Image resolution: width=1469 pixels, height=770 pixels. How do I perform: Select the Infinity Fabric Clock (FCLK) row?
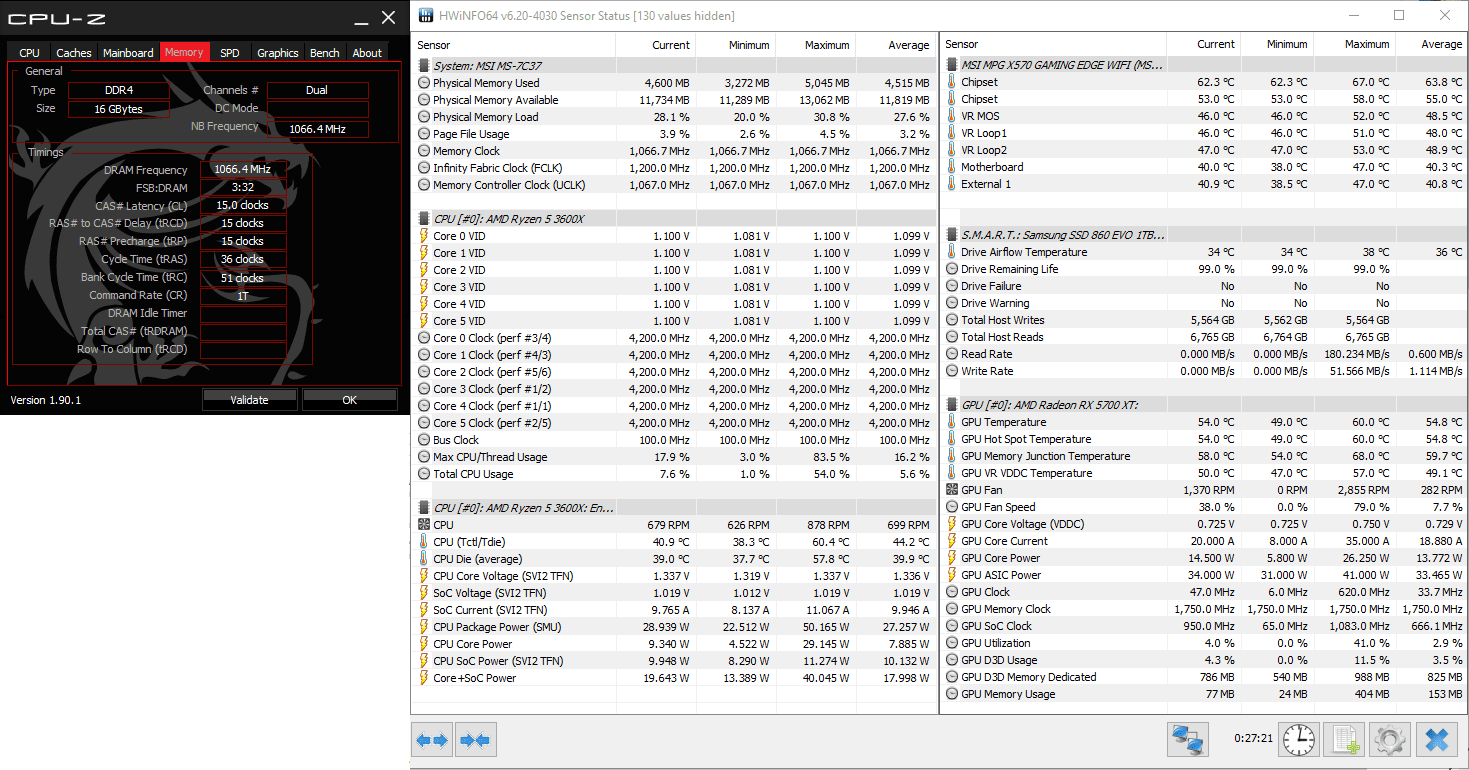tap(674, 168)
